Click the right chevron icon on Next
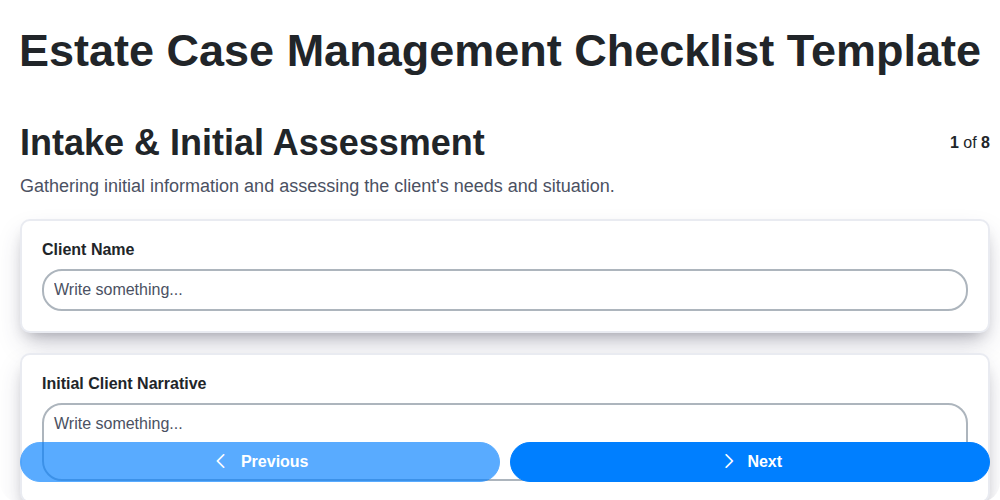 [729, 461]
